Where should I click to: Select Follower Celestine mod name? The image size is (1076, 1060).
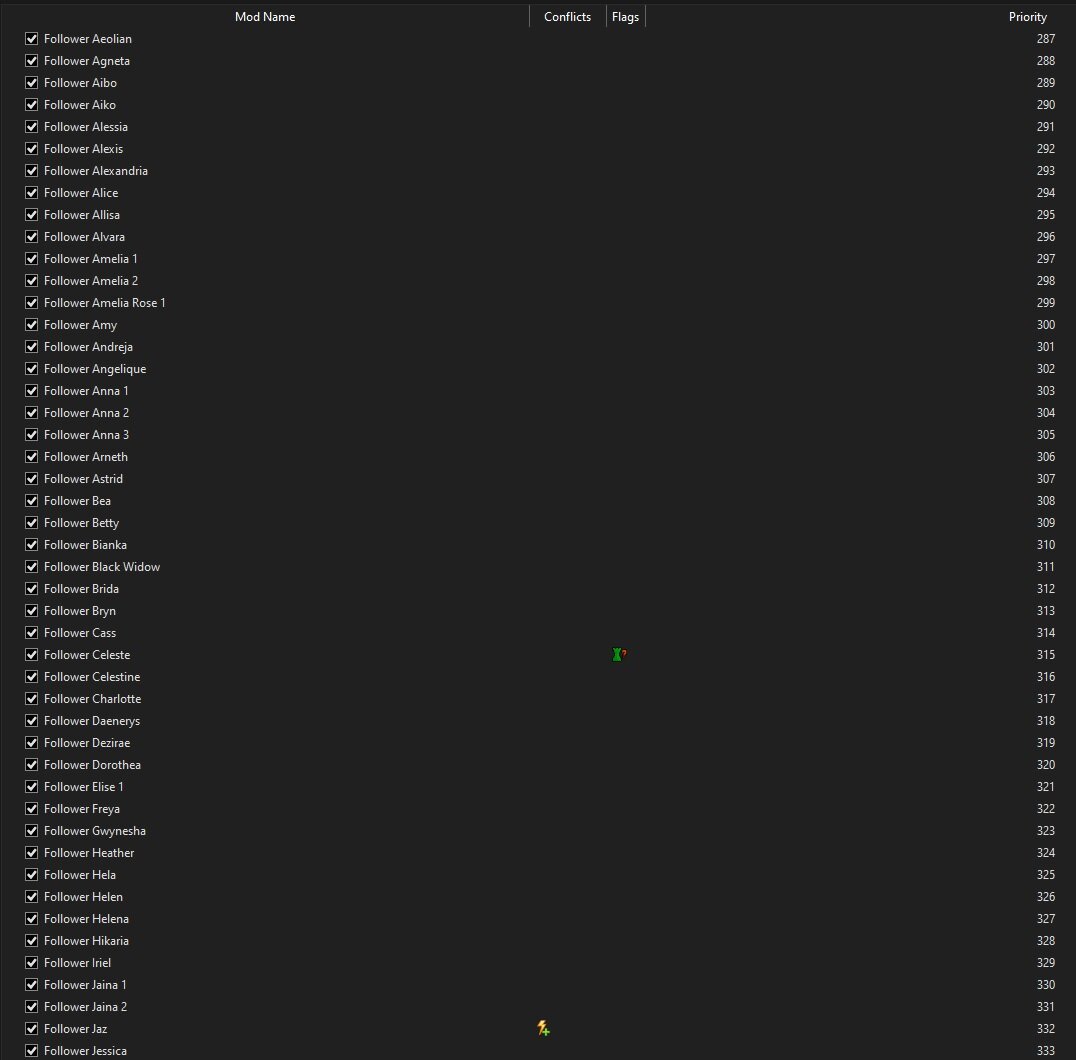(92, 676)
